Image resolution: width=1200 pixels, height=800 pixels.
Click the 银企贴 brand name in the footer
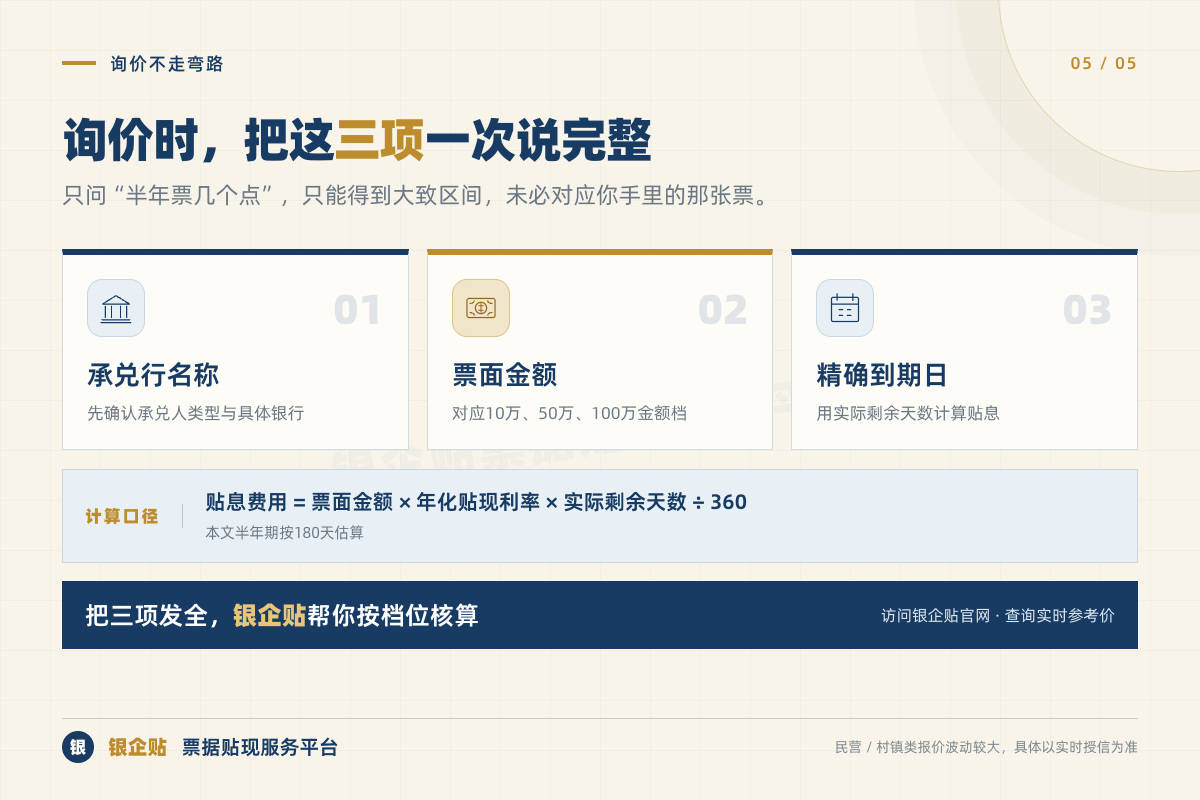137,747
